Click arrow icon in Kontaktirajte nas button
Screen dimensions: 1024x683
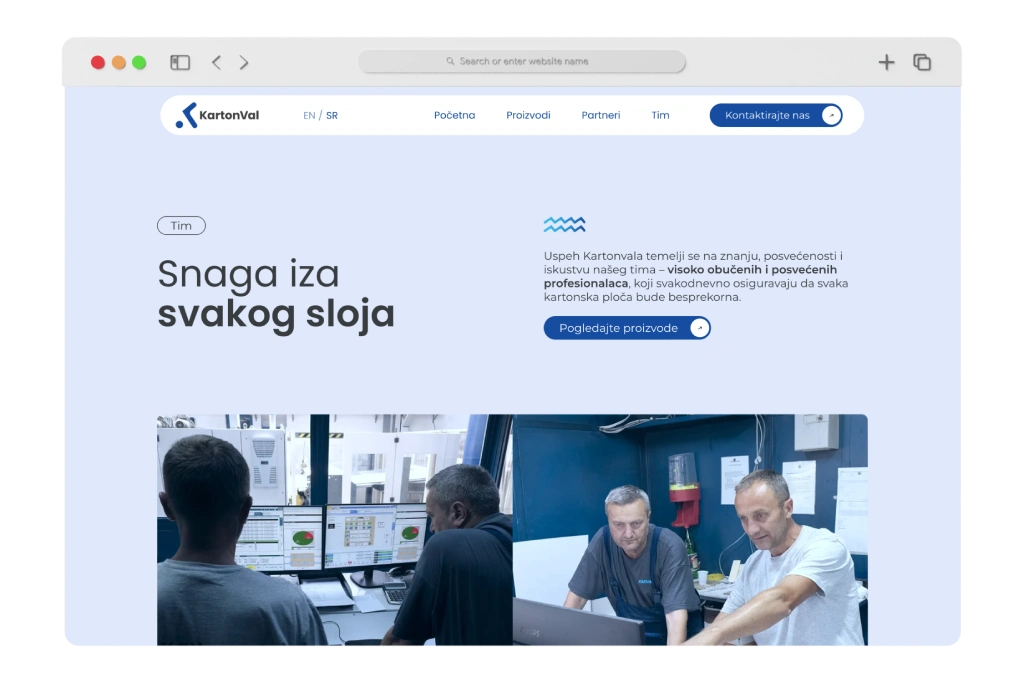point(830,115)
